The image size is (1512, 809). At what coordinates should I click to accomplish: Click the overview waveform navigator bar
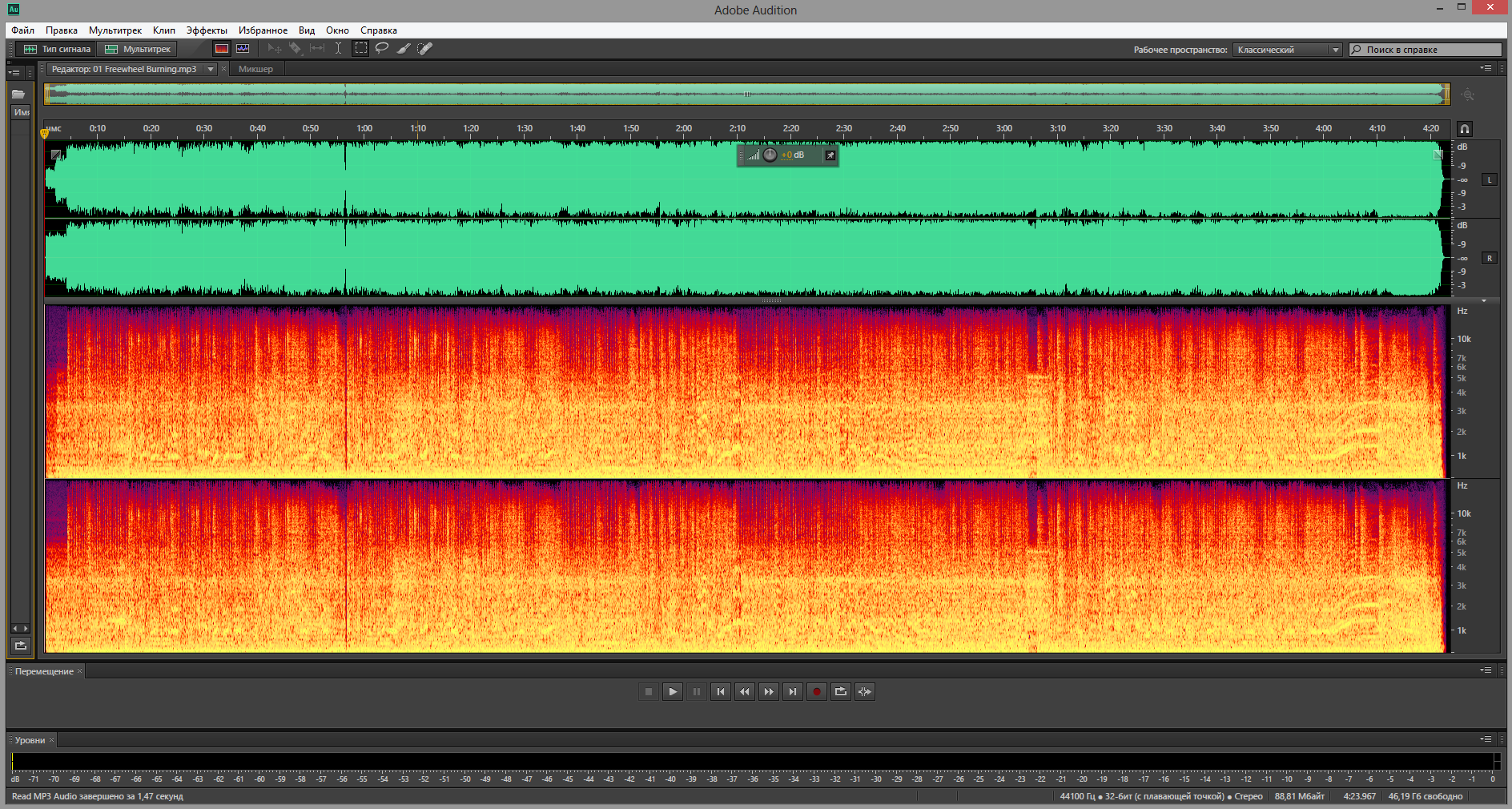(746, 95)
